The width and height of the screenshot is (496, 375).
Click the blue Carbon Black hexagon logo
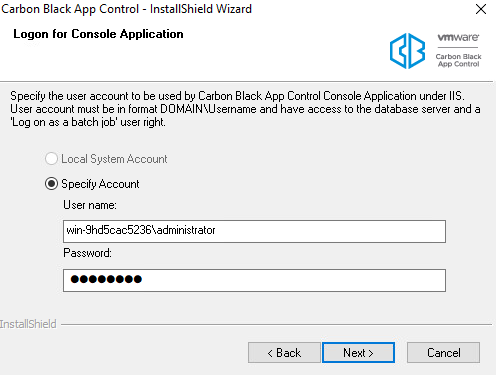(407, 51)
